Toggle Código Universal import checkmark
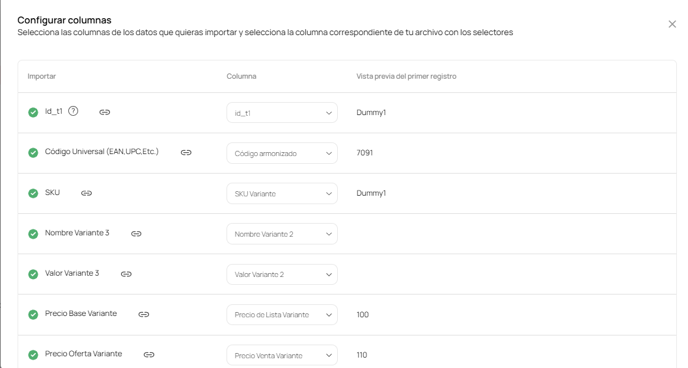This screenshot has height=368, width=688. pyautogui.click(x=33, y=153)
